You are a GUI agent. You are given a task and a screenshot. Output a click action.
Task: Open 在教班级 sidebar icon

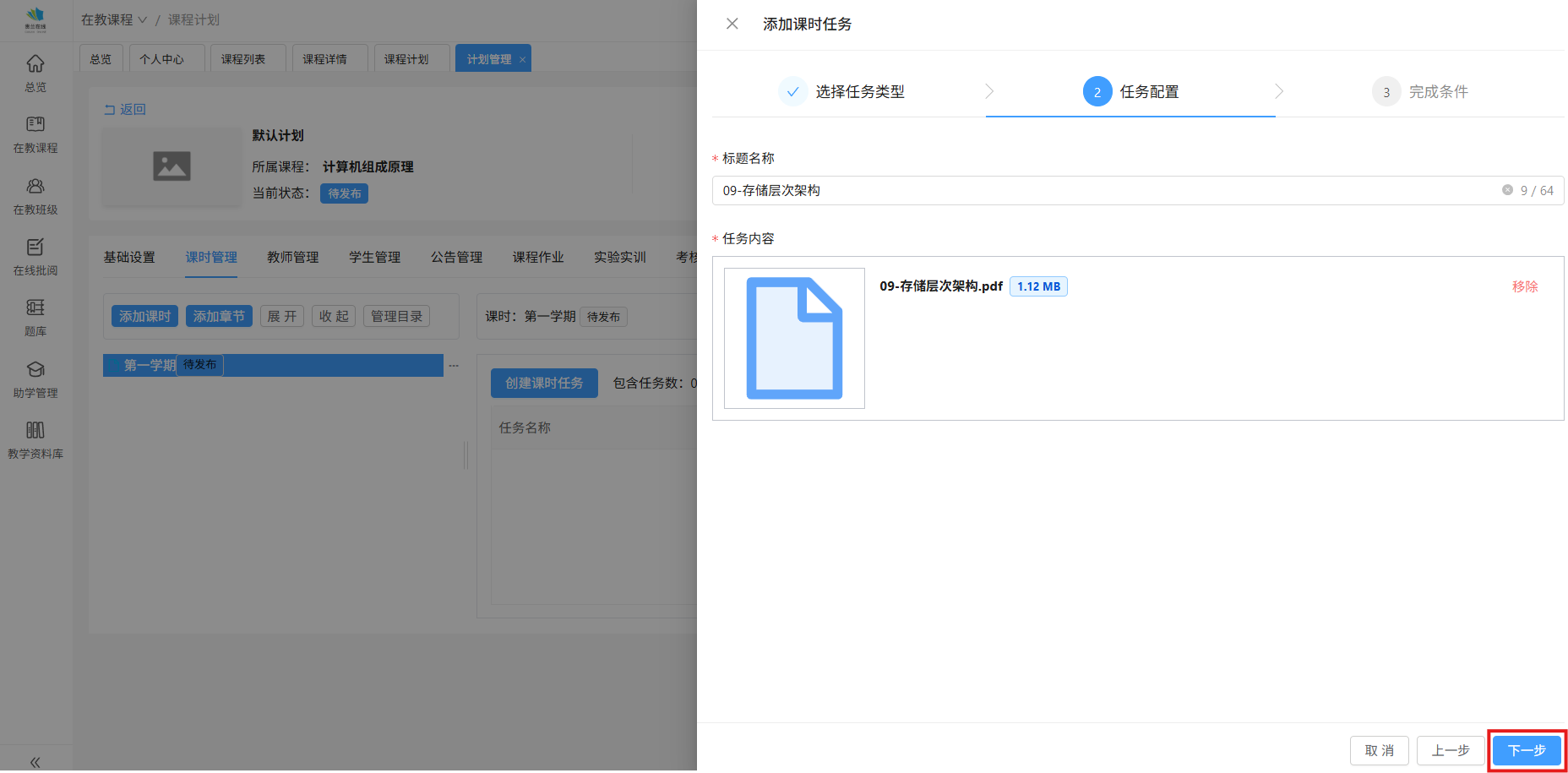[35, 187]
